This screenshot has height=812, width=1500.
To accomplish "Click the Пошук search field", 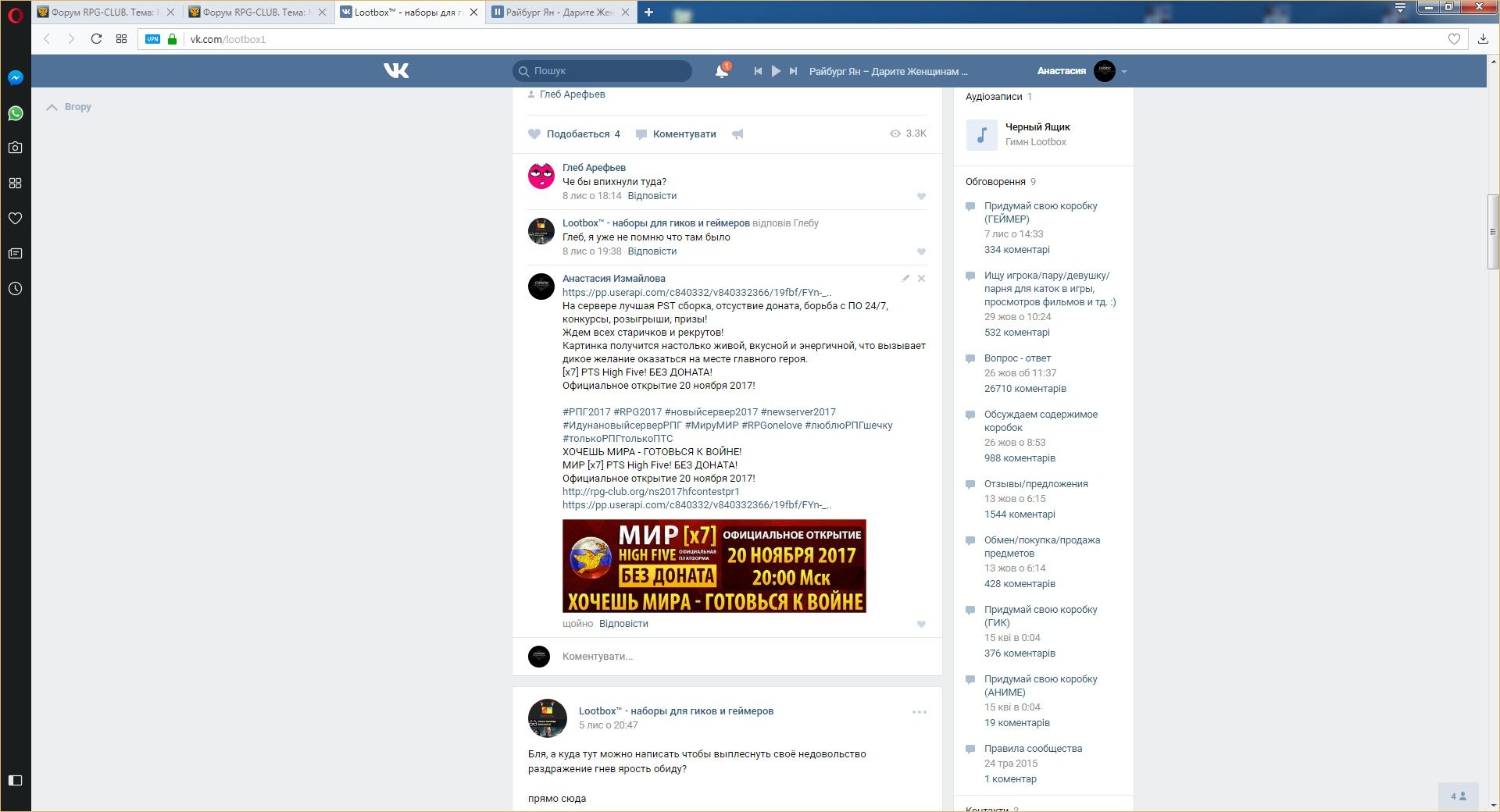I will 602,71.
